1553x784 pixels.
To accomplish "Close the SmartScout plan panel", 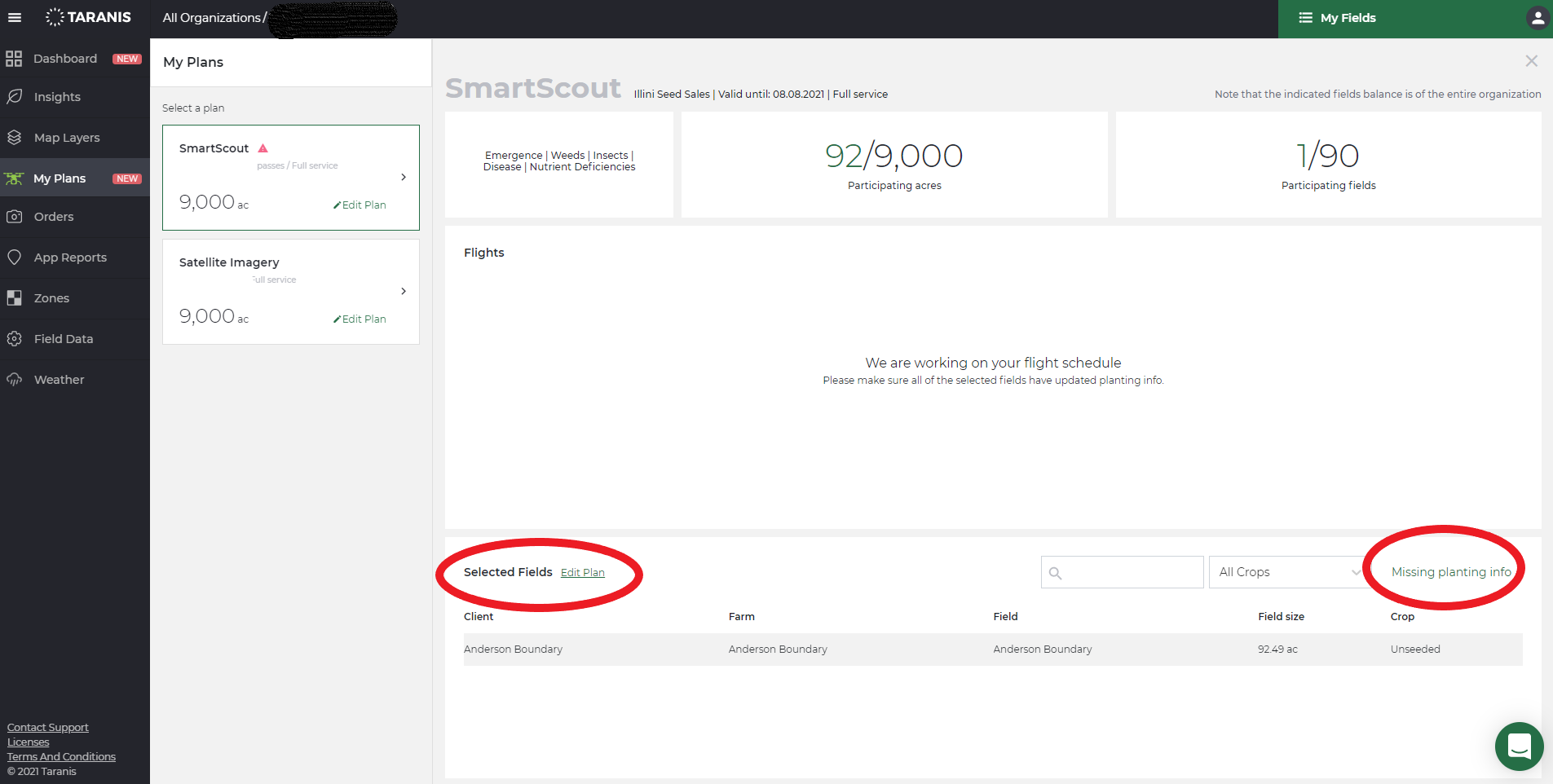I will [1531, 61].
